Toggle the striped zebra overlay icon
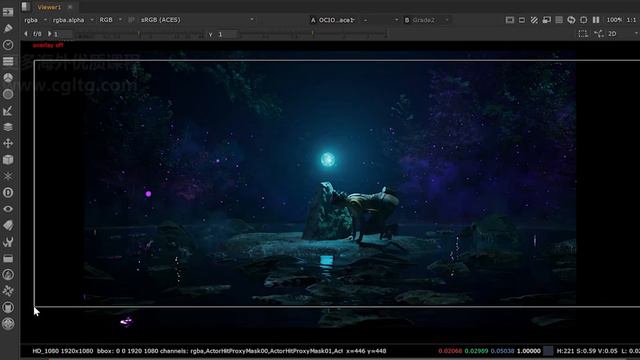This screenshot has height=360, width=640. (x=534, y=20)
